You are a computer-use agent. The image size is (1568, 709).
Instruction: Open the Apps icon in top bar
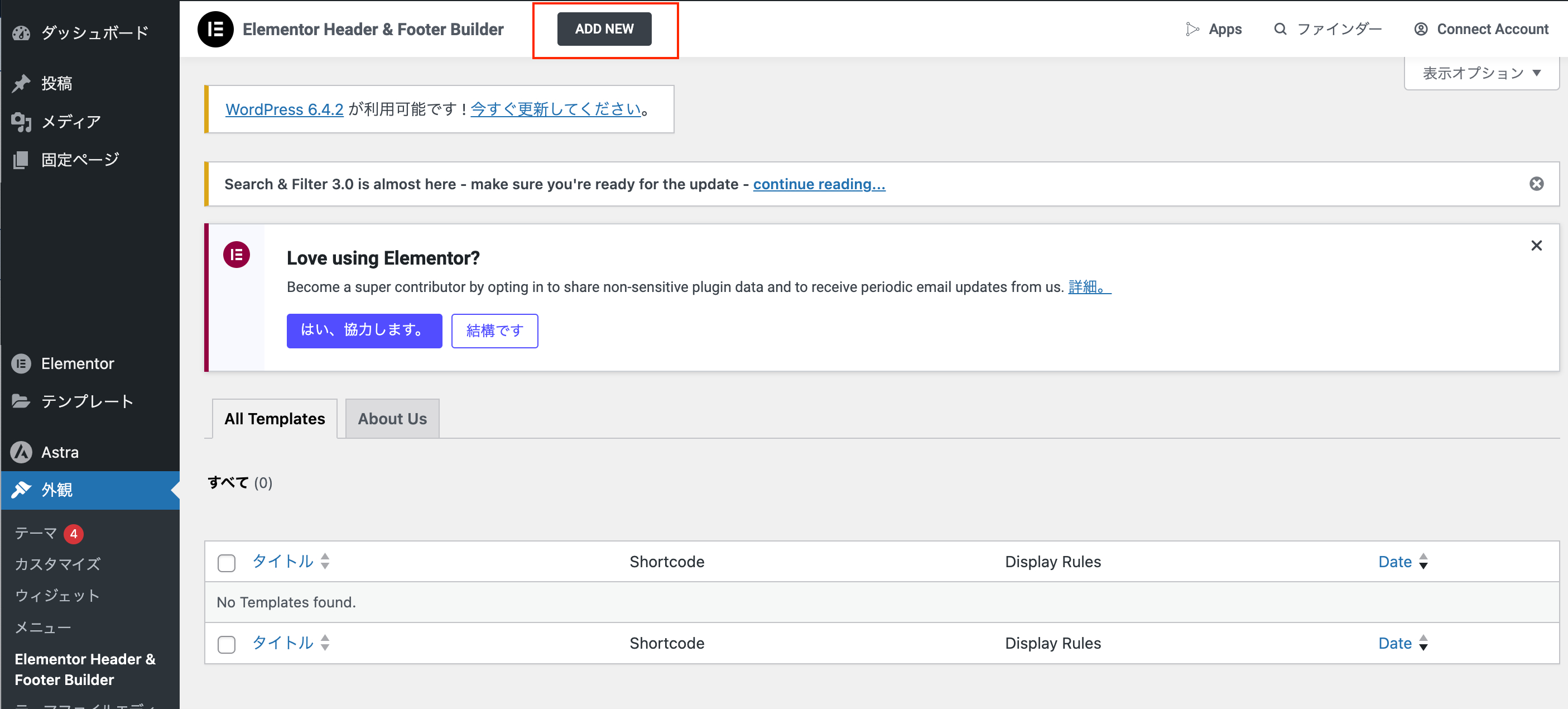[x=1192, y=29]
